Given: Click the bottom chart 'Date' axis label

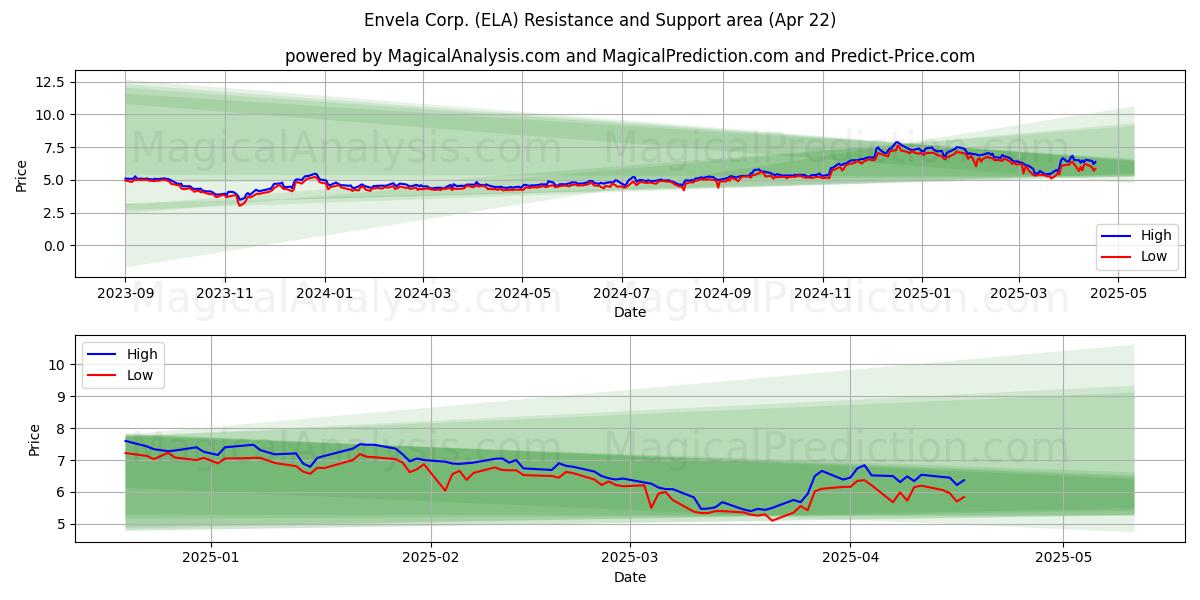Looking at the screenshot, I should tap(630, 577).
